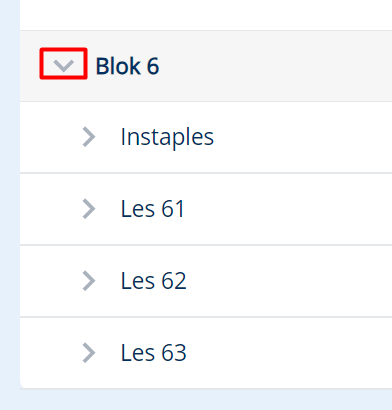Expand the Les 62 chevron arrow
392x410 pixels.
89,281
